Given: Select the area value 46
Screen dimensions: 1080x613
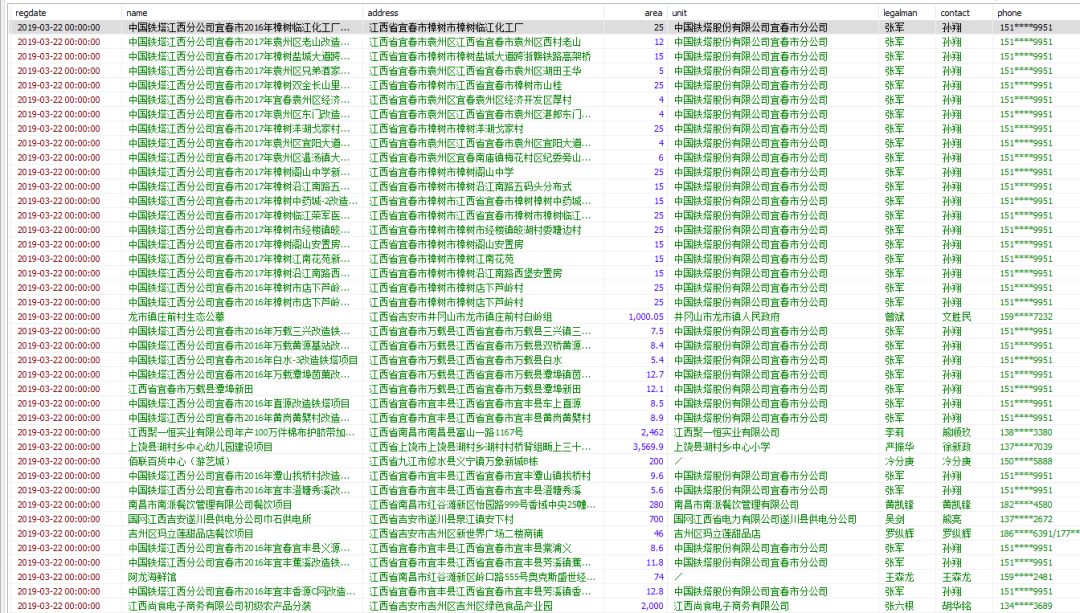Looking at the screenshot, I should tap(658, 534).
